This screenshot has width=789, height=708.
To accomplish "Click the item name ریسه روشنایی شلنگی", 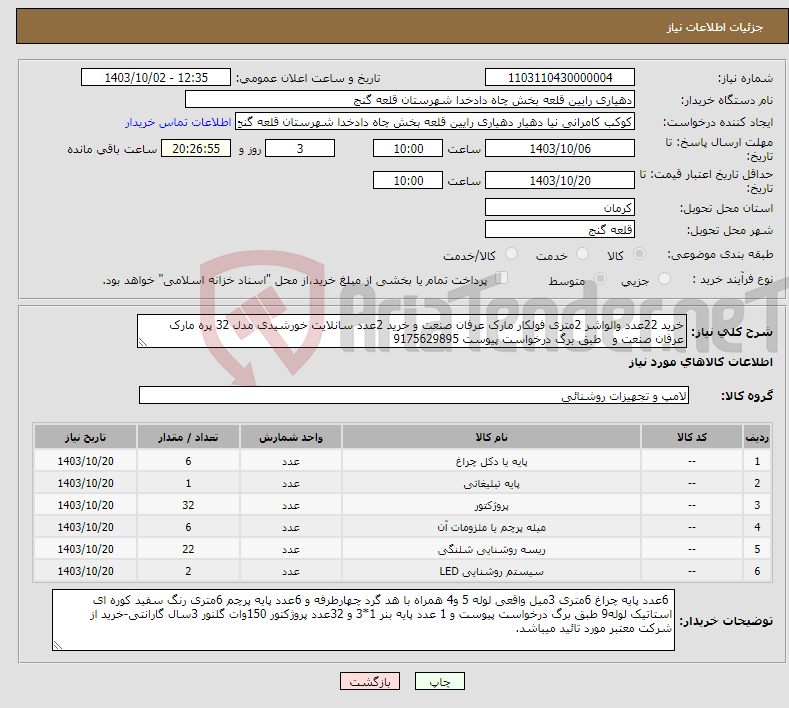I will pyautogui.click(x=491, y=549).
